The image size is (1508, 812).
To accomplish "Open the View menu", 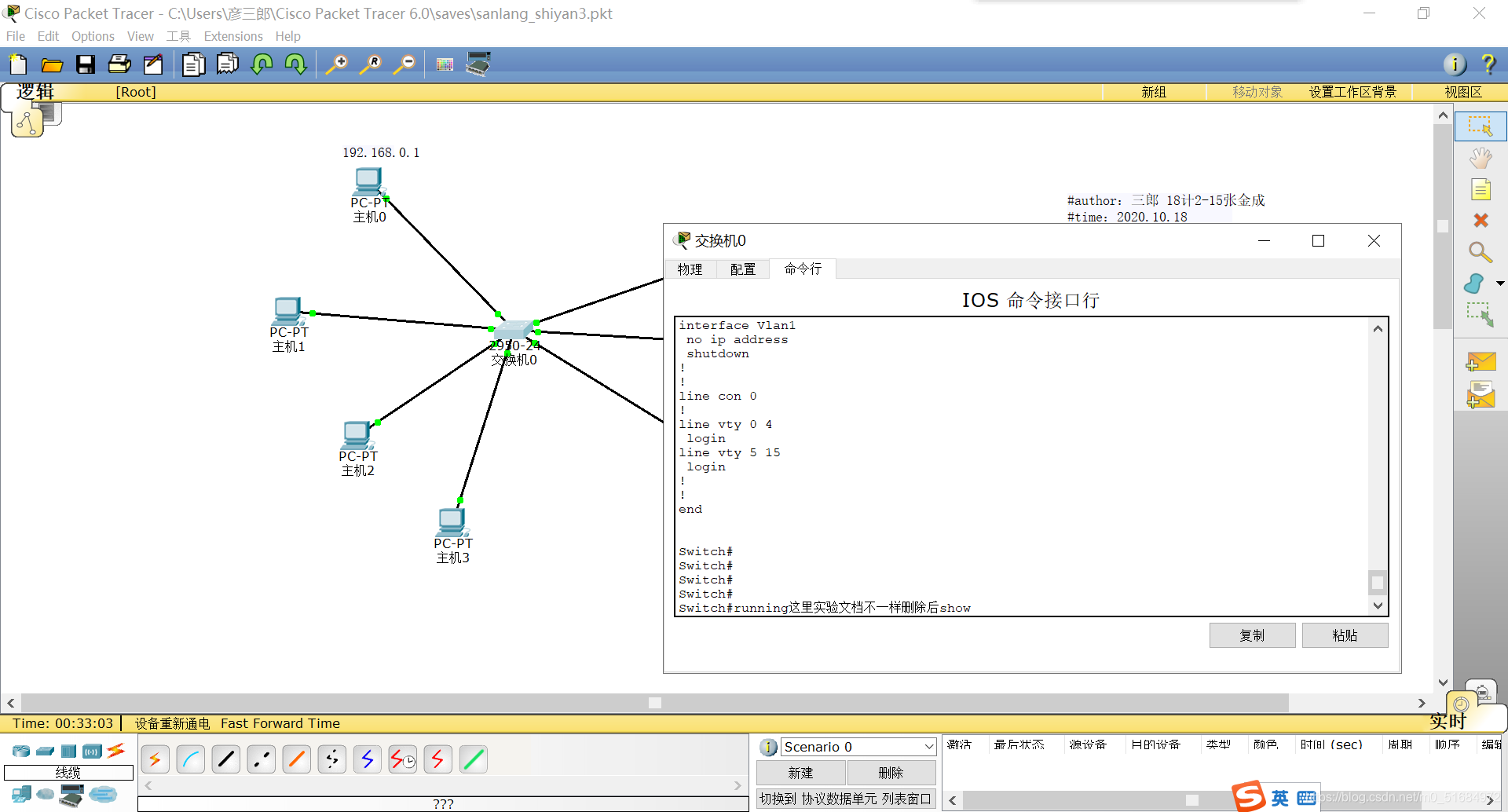I will pos(141,36).
